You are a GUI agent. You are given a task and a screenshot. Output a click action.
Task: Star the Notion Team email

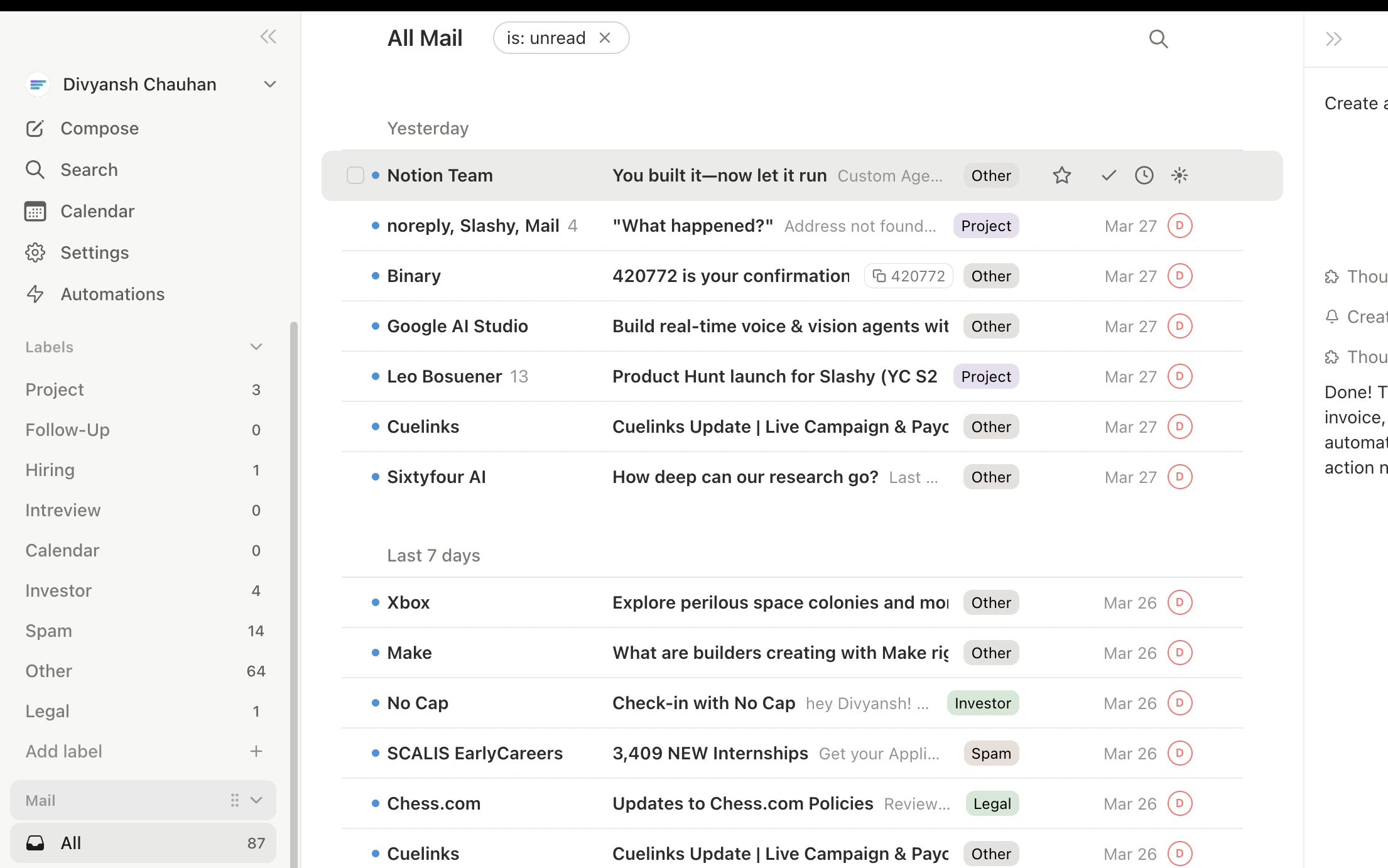coord(1061,175)
